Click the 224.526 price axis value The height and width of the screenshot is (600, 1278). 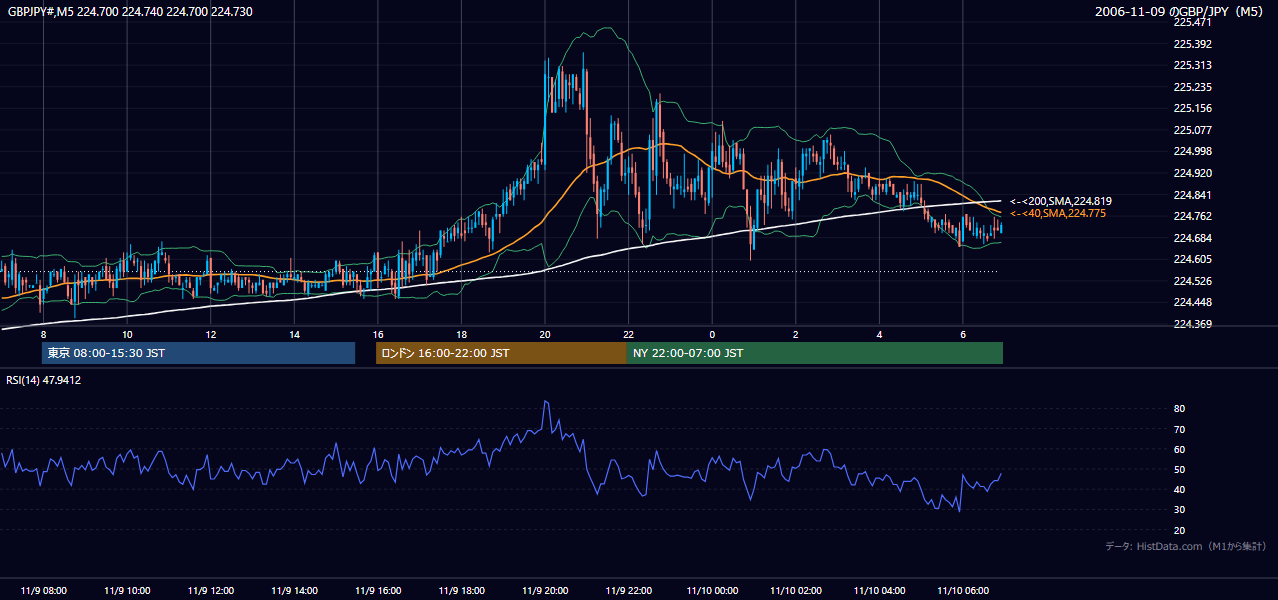[x=1192, y=281]
